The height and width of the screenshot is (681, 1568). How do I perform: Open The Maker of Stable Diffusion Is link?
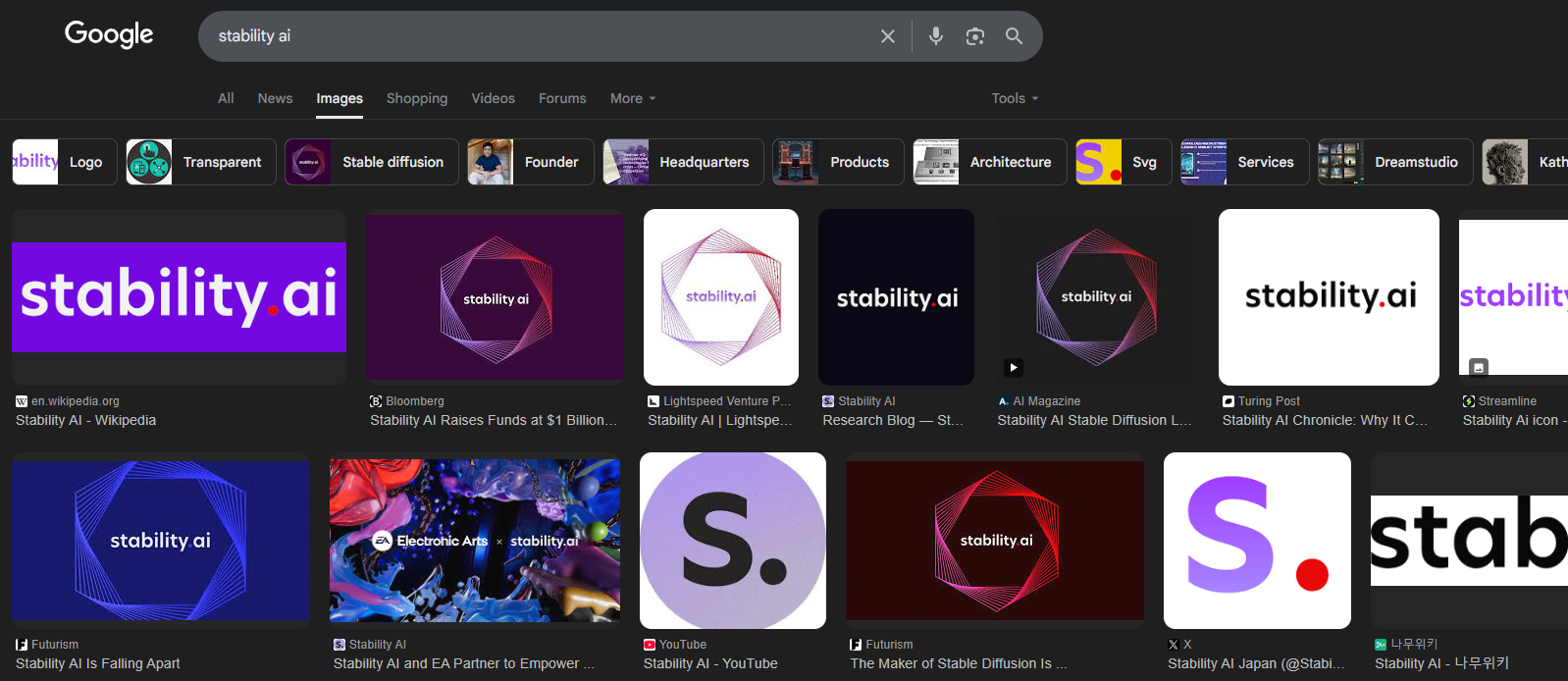tap(959, 663)
